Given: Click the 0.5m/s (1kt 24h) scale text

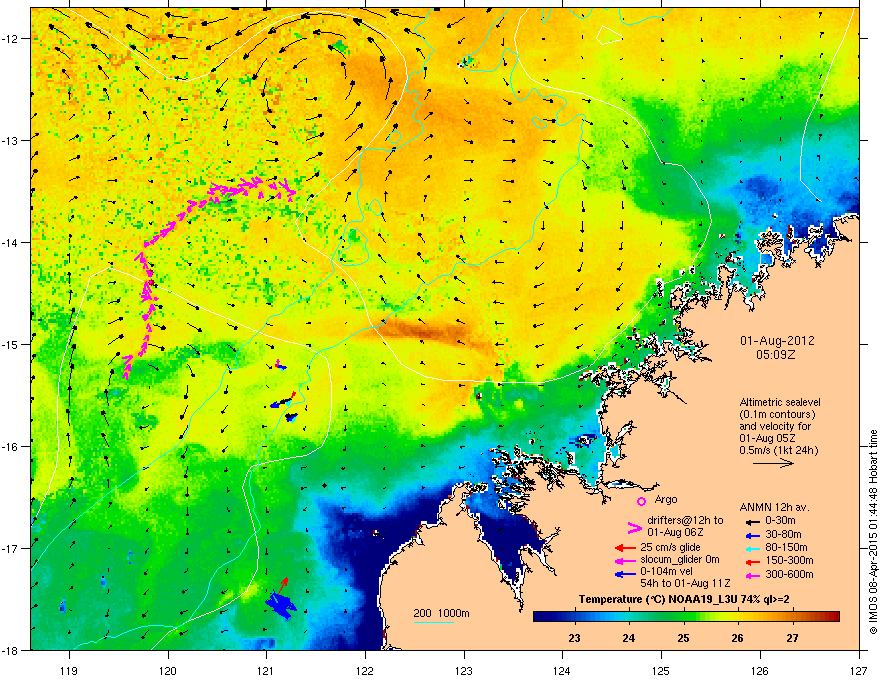Looking at the screenshot, I should pos(778,450).
